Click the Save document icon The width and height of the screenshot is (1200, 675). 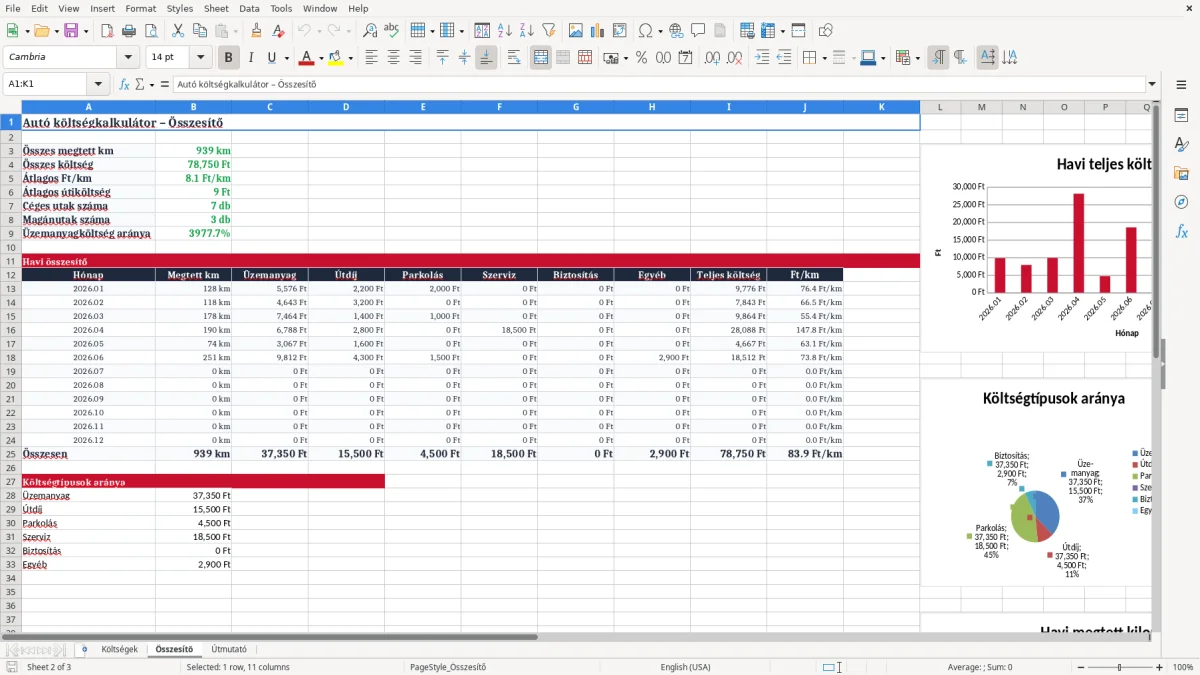pos(71,31)
